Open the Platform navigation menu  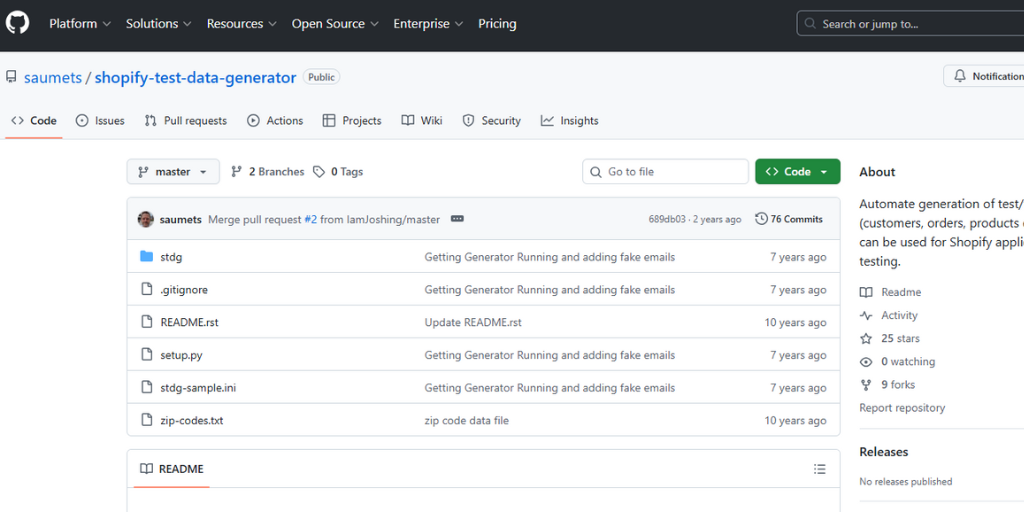pyautogui.click(x=80, y=24)
